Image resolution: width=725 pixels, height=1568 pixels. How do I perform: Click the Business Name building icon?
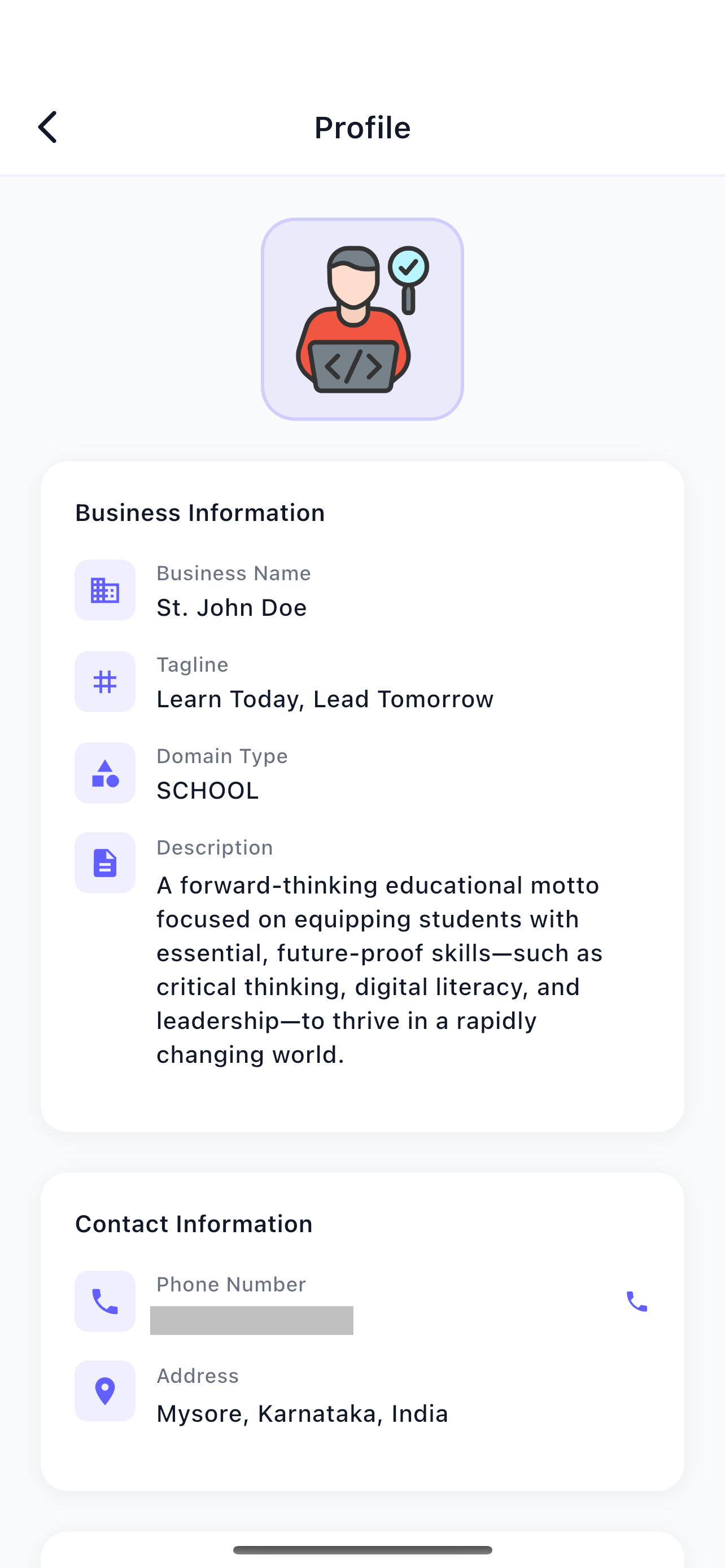[104, 590]
